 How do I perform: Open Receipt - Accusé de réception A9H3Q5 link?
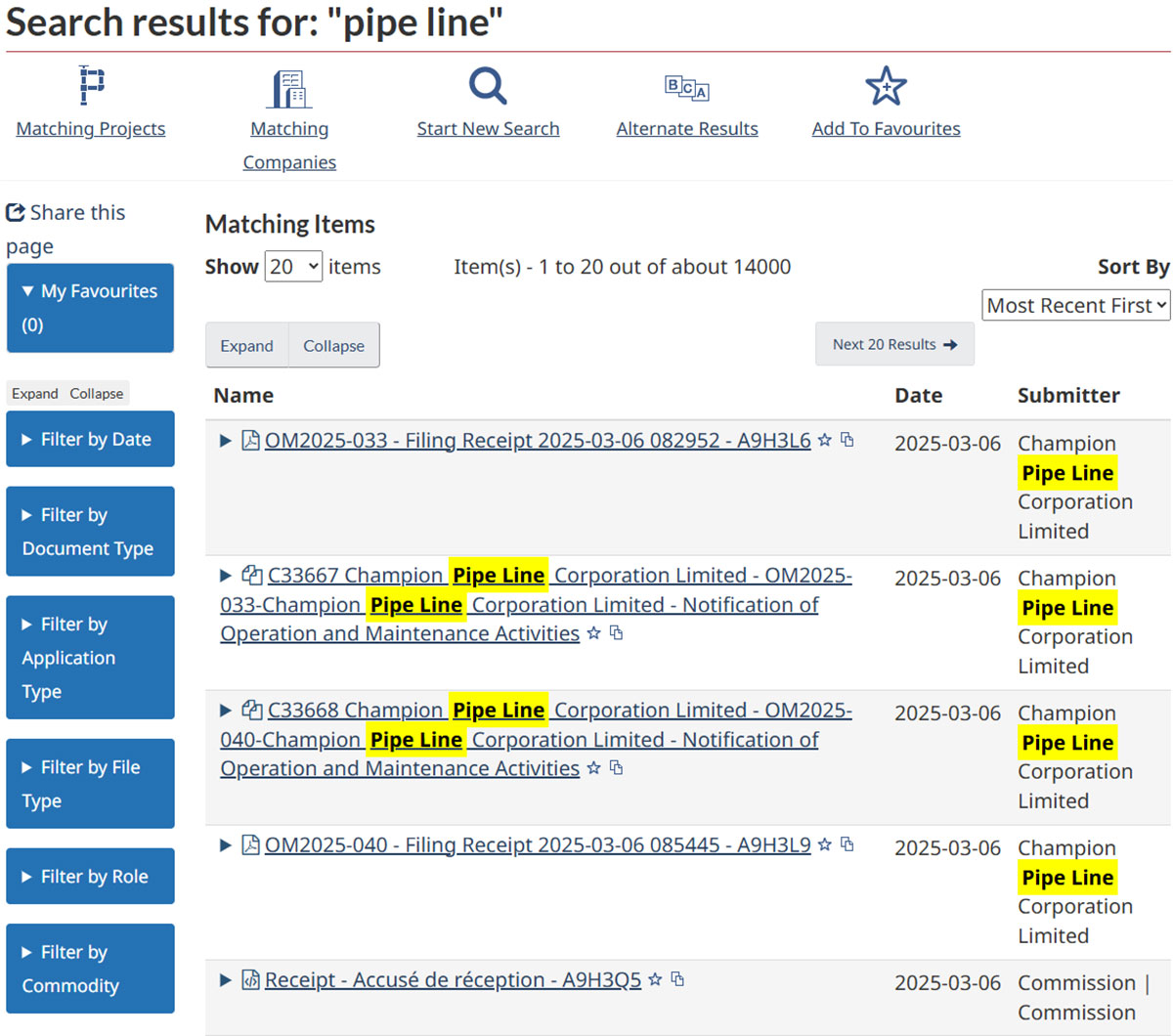point(453,980)
